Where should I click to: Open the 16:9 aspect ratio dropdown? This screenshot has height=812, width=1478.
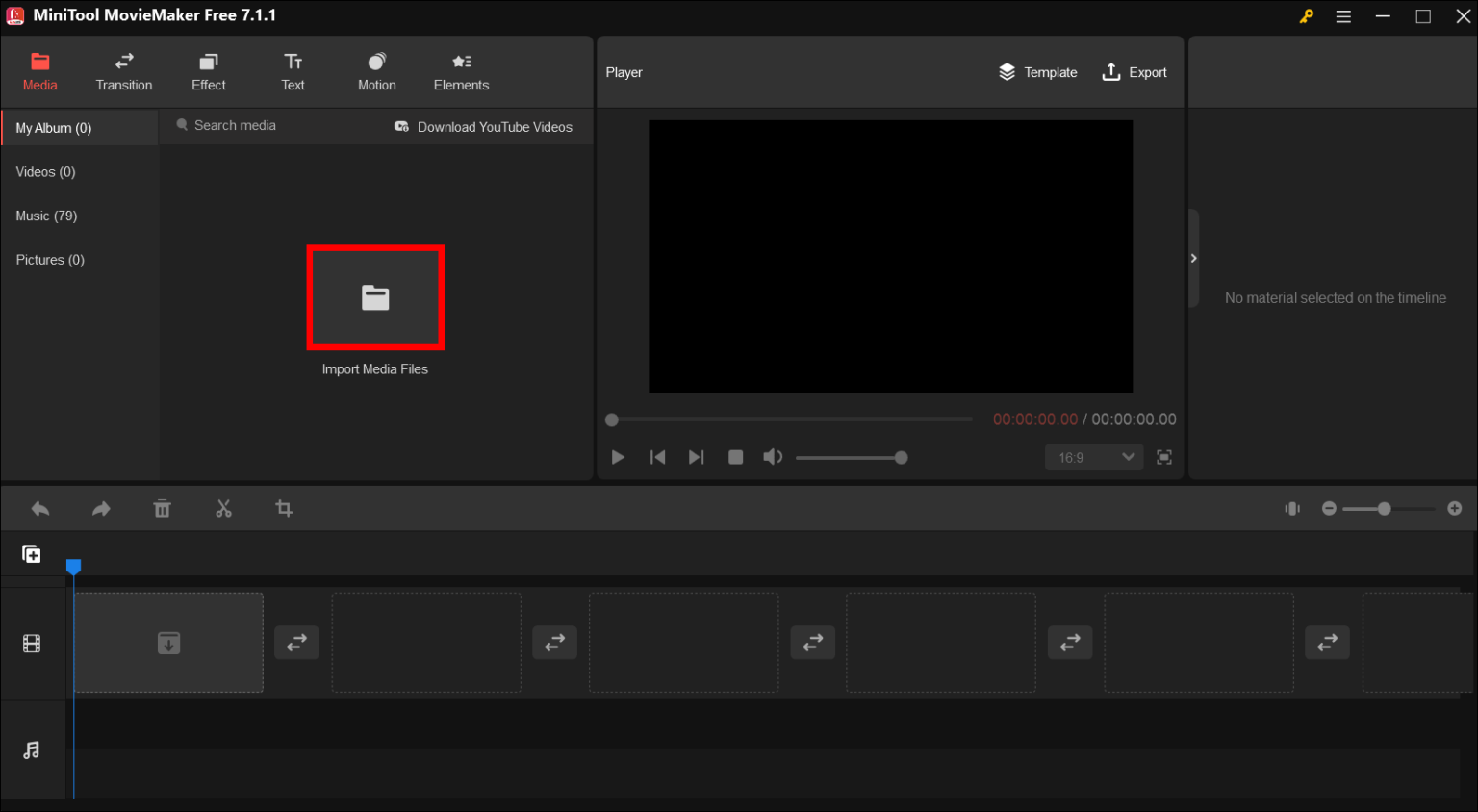coord(1093,457)
